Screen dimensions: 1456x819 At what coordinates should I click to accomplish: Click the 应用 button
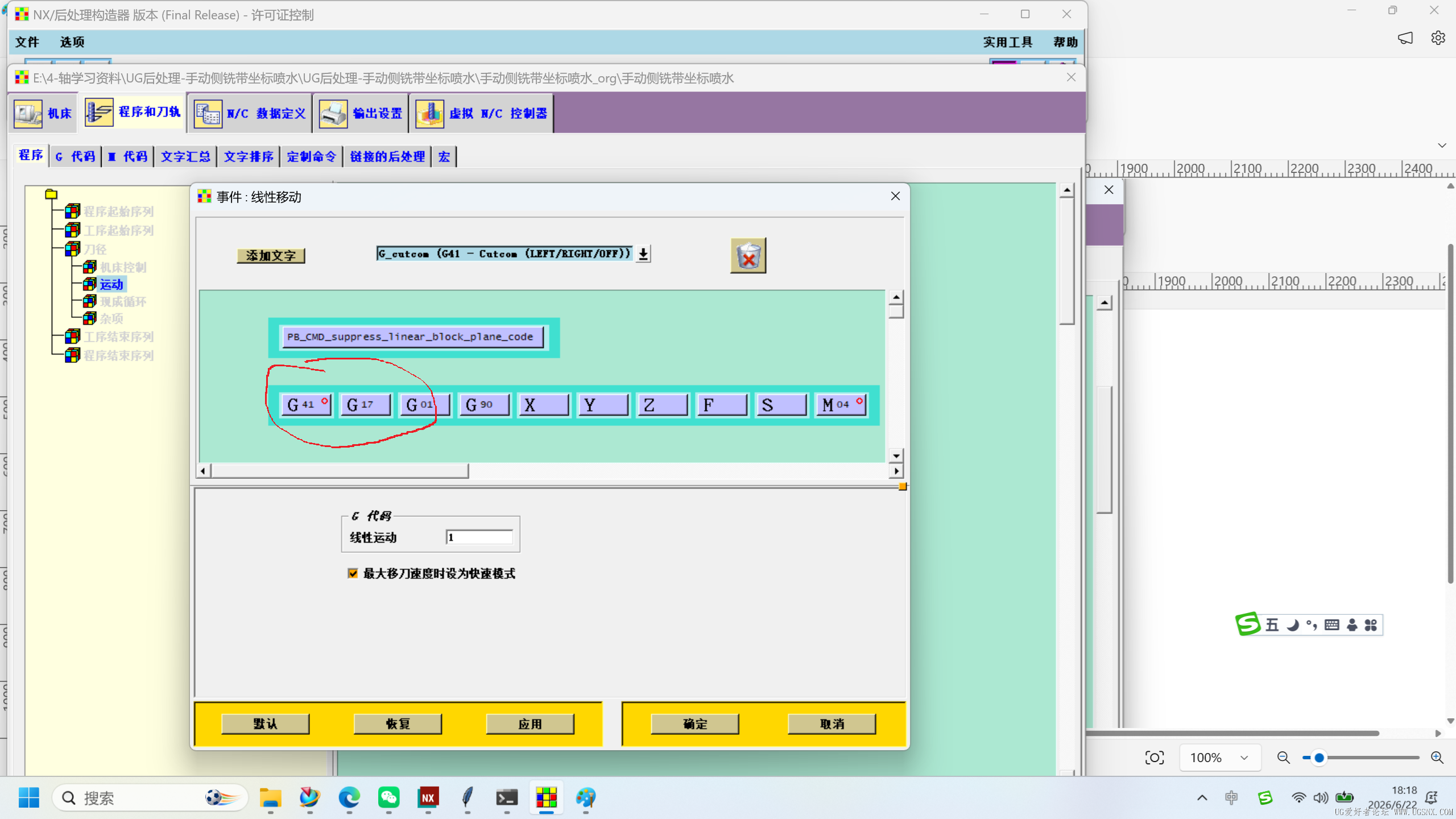(530, 724)
